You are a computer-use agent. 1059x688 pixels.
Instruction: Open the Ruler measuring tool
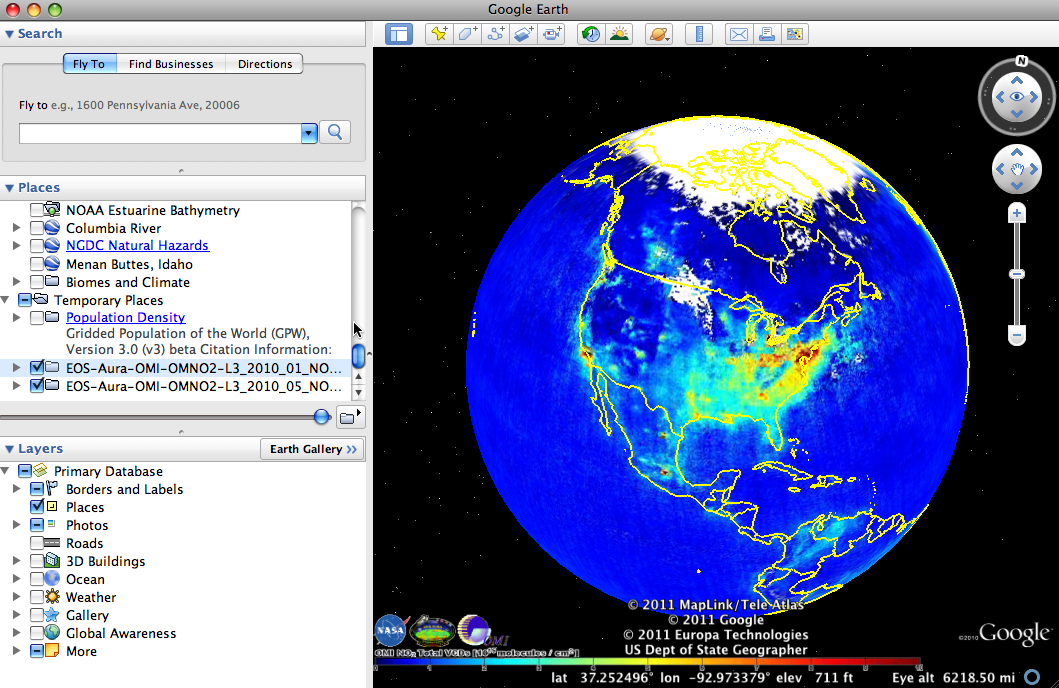click(x=699, y=34)
